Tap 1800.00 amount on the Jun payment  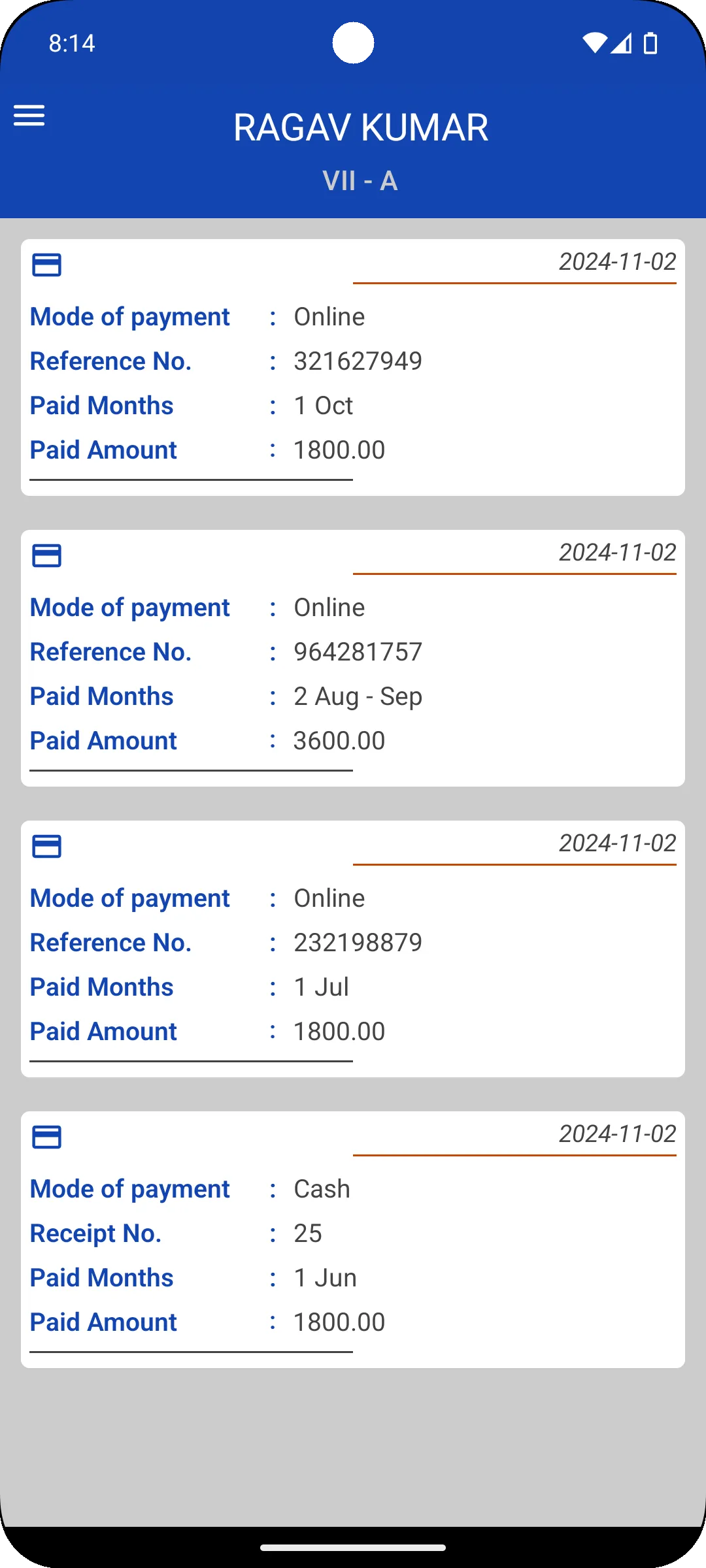coord(339,1322)
